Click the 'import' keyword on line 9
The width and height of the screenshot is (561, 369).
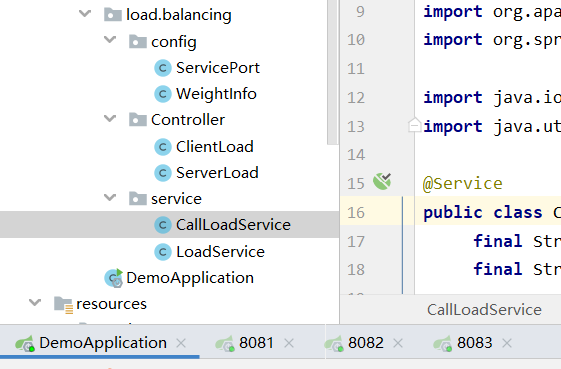[x=453, y=12]
